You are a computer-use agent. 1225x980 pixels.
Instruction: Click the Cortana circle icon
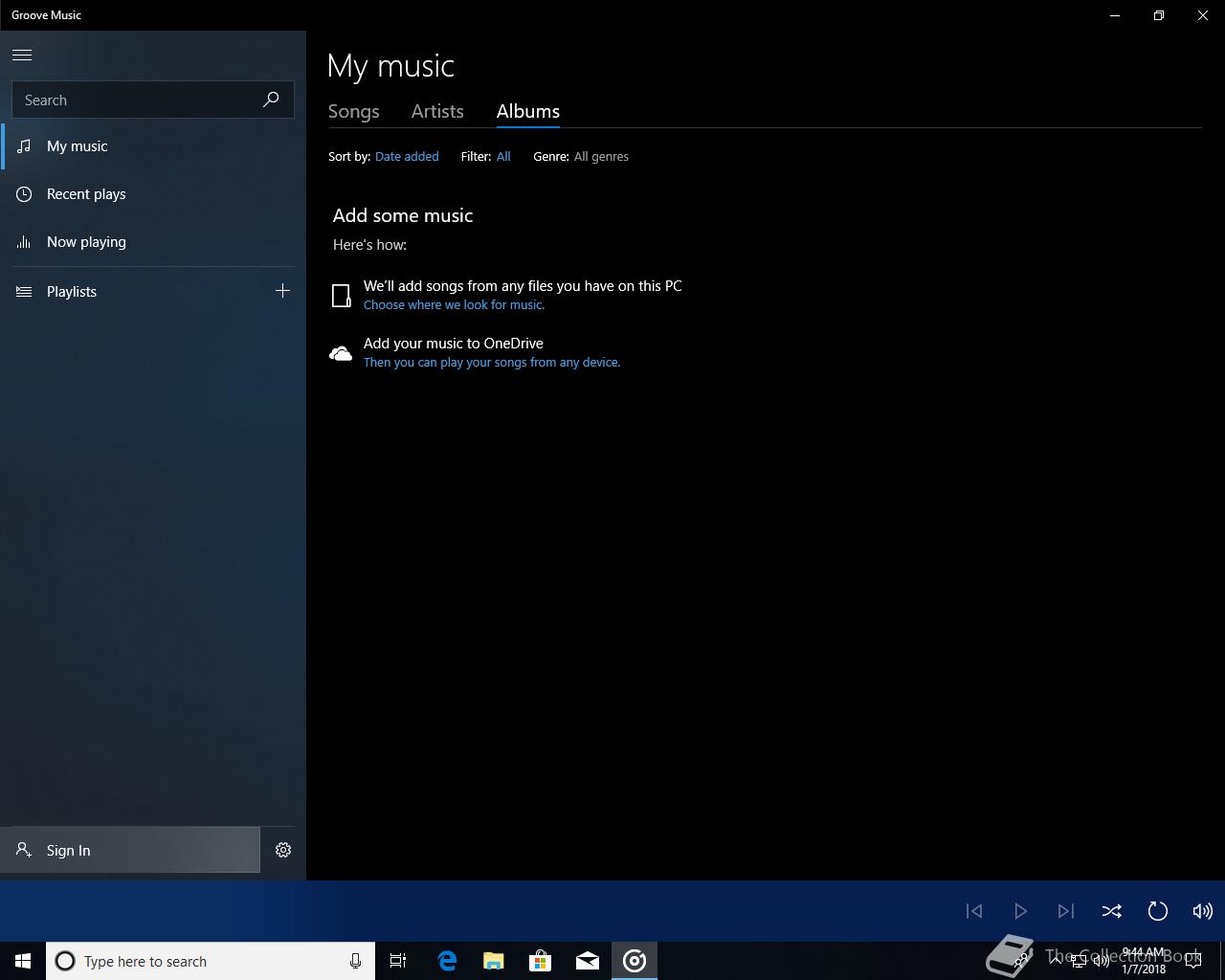pos(65,961)
